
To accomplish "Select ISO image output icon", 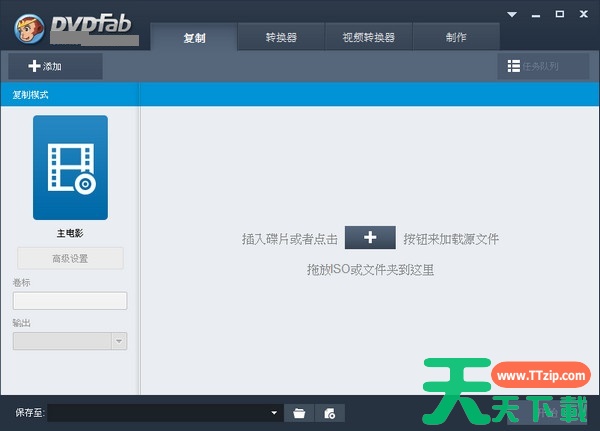I will click(x=329, y=413).
